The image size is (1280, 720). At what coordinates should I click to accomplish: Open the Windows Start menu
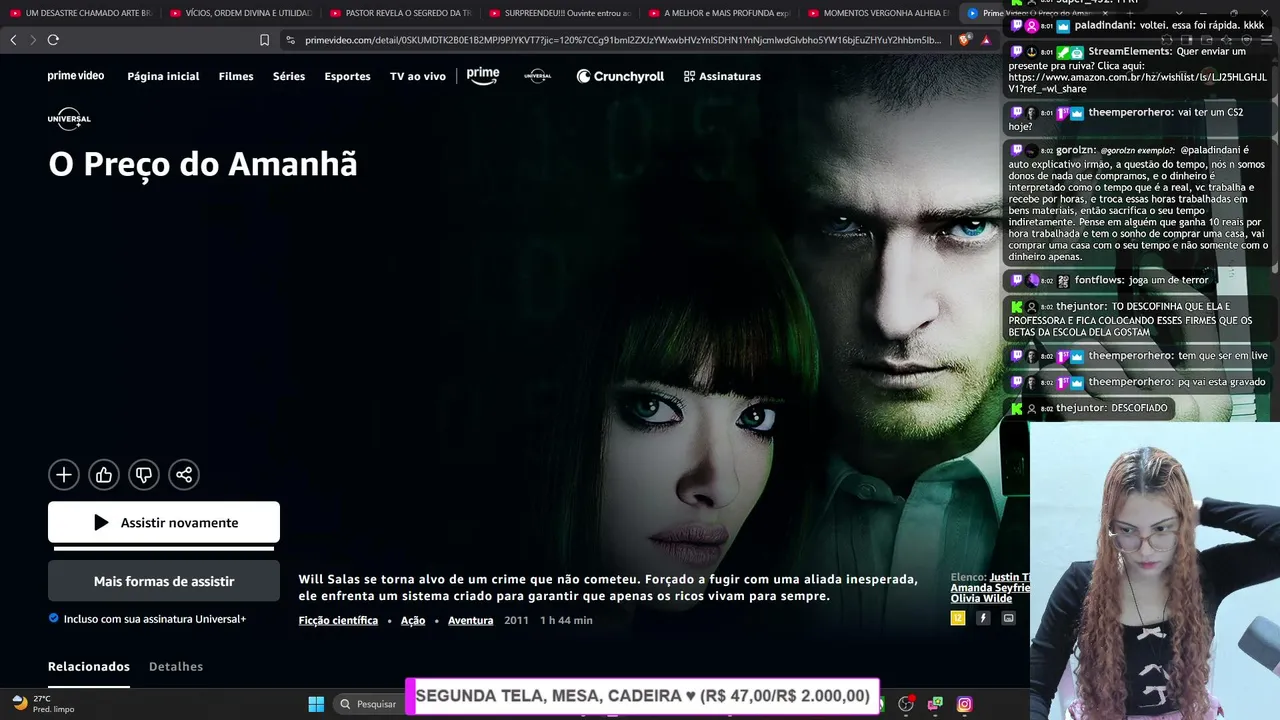316,704
